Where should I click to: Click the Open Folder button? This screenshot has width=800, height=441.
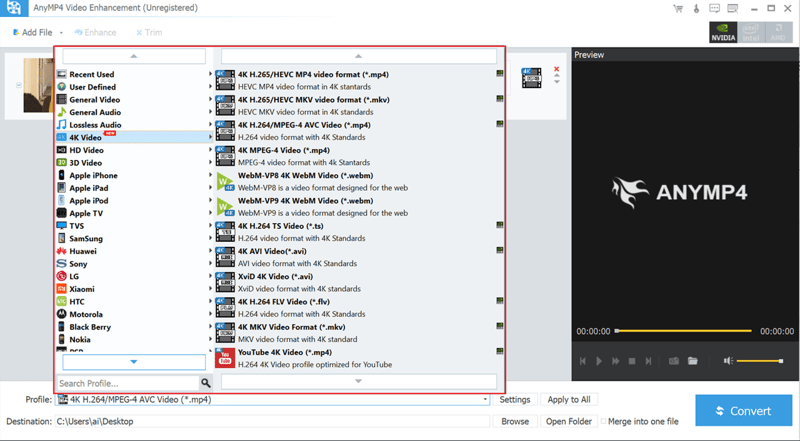[568, 422]
